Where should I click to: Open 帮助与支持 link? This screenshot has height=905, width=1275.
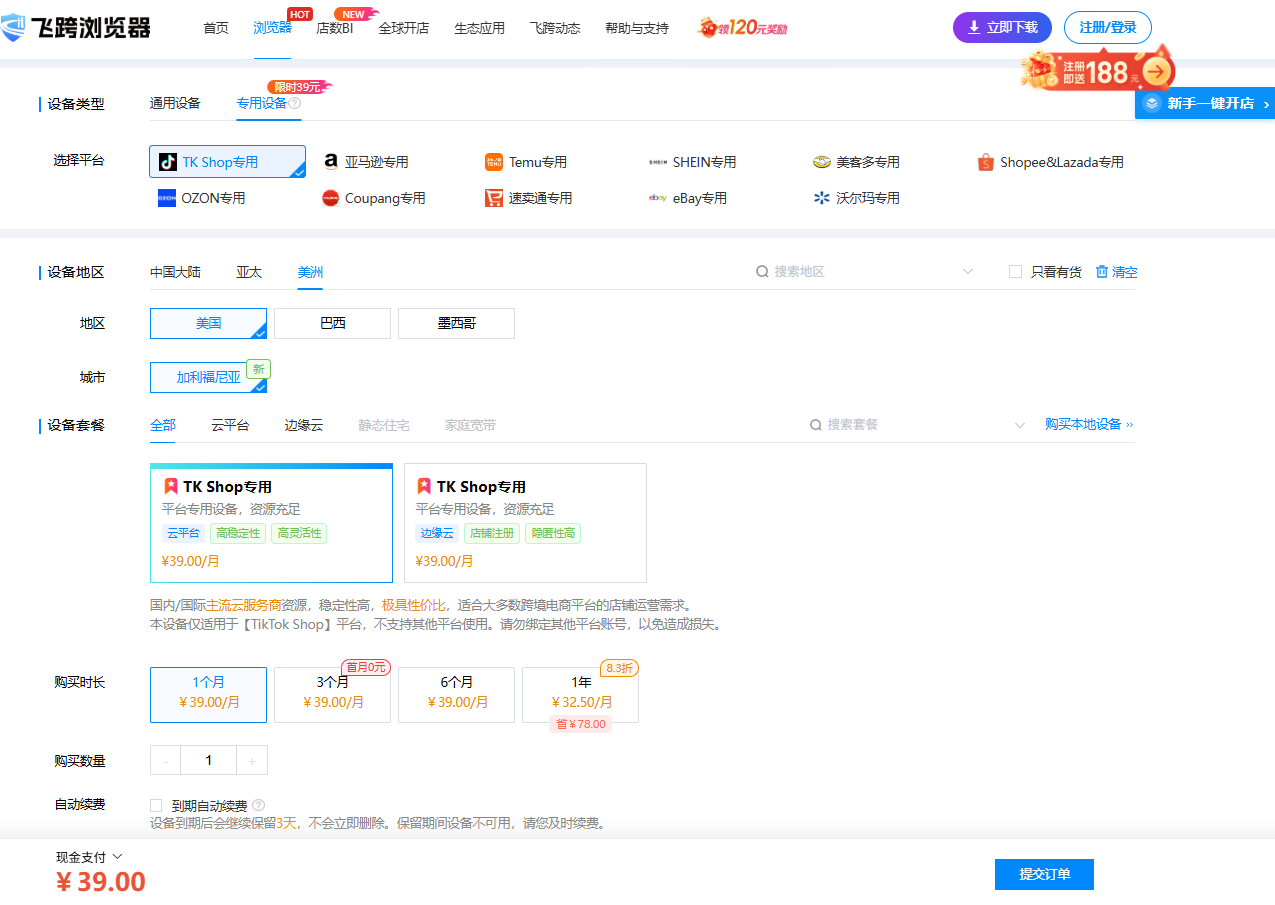pyautogui.click(x=637, y=28)
